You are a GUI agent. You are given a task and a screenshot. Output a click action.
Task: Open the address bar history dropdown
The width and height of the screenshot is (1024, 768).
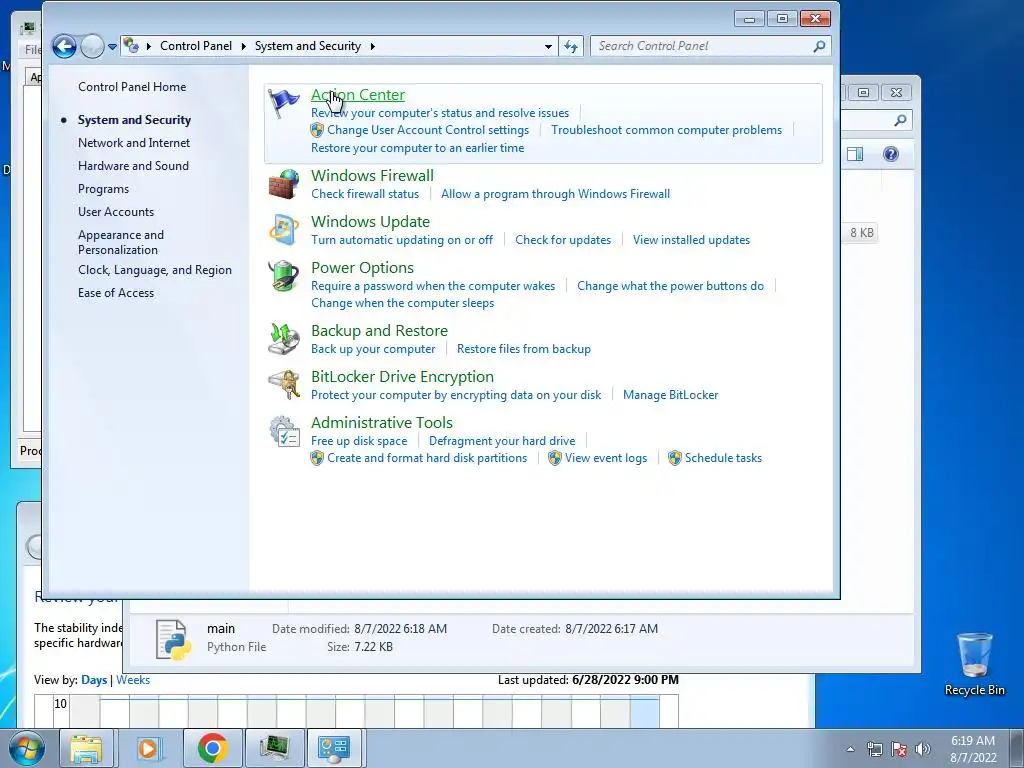[548, 46]
